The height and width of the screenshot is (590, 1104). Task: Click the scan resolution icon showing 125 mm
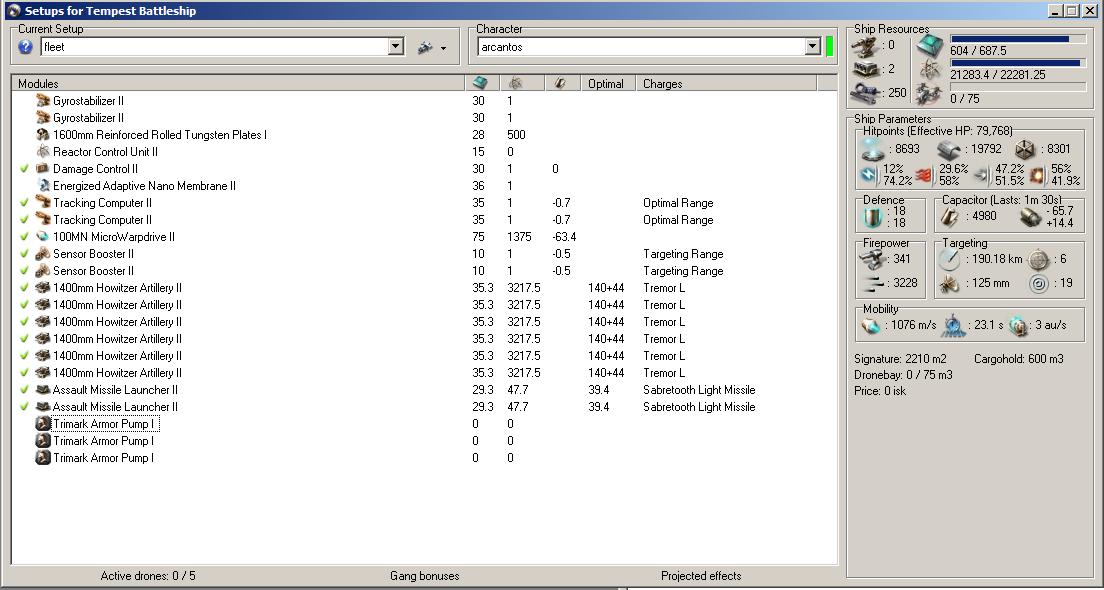(x=950, y=283)
